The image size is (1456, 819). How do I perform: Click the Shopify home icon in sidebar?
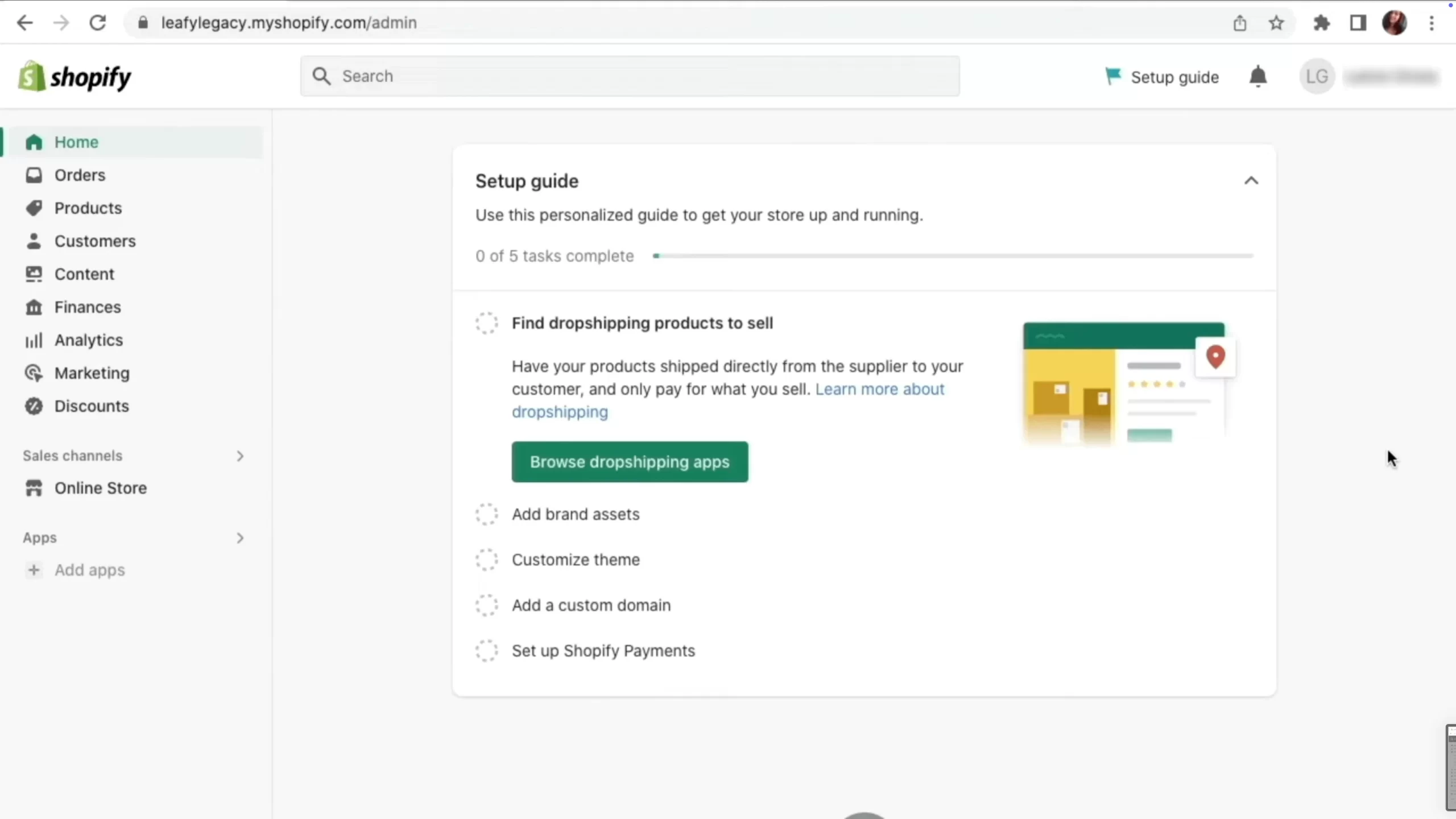[x=34, y=142]
